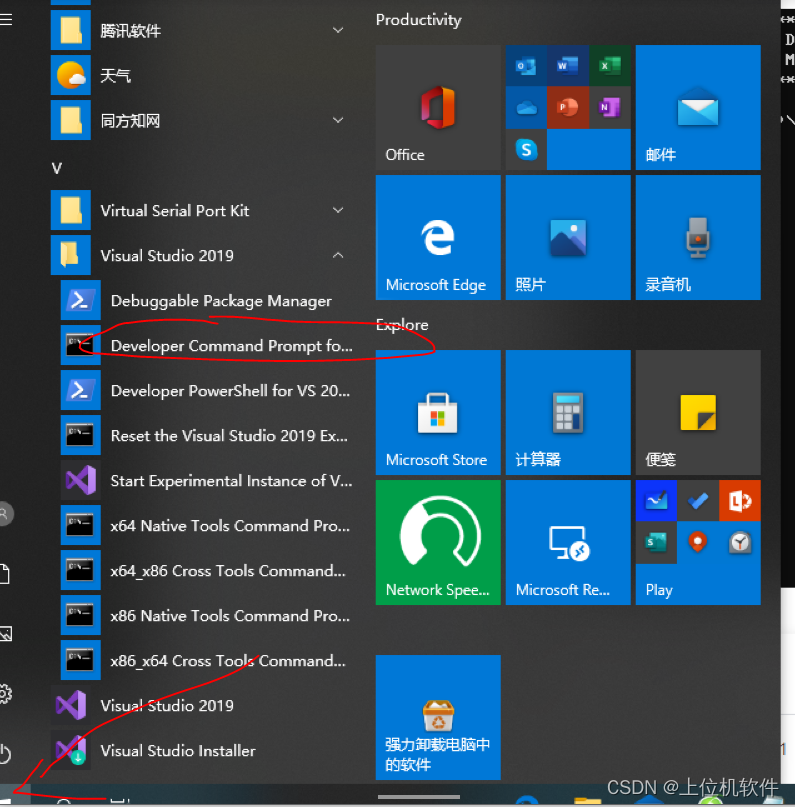Image resolution: width=795 pixels, height=807 pixels.
Task: Launch Excel from the Office apps tile
Action: (x=610, y=65)
